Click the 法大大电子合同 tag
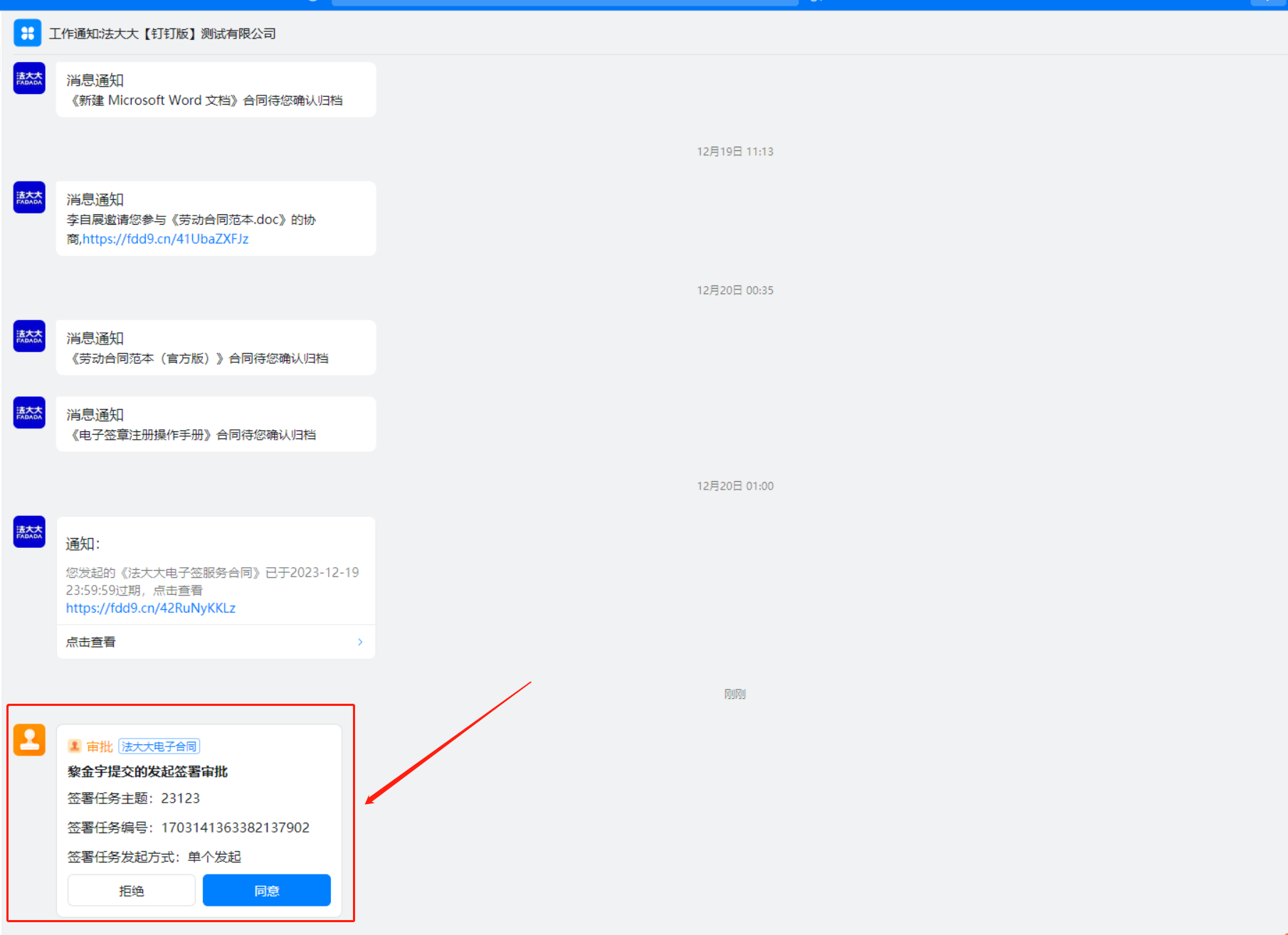This screenshot has height=935, width=1288. pyautogui.click(x=159, y=746)
